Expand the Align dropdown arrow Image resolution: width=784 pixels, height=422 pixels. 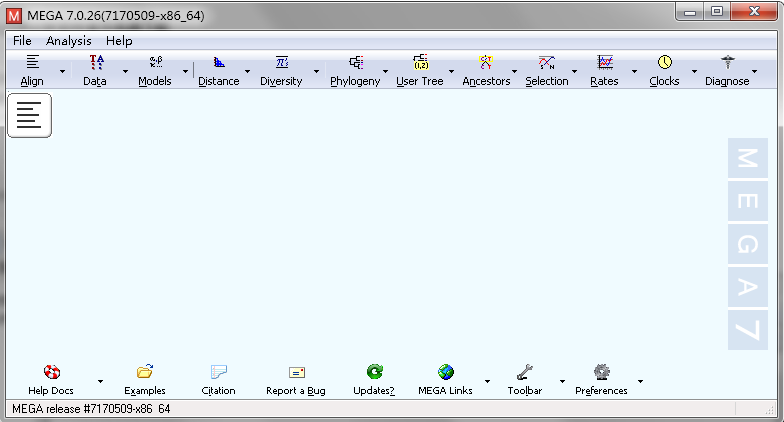[62, 72]
